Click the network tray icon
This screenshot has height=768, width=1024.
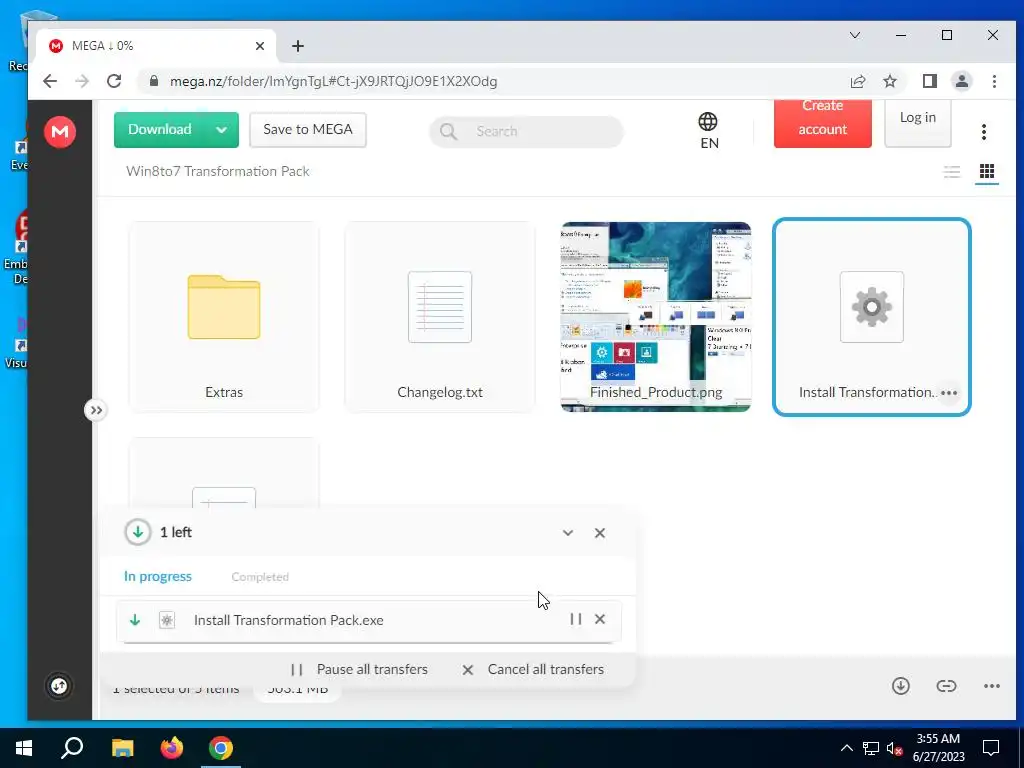click(x=870, y=748)
